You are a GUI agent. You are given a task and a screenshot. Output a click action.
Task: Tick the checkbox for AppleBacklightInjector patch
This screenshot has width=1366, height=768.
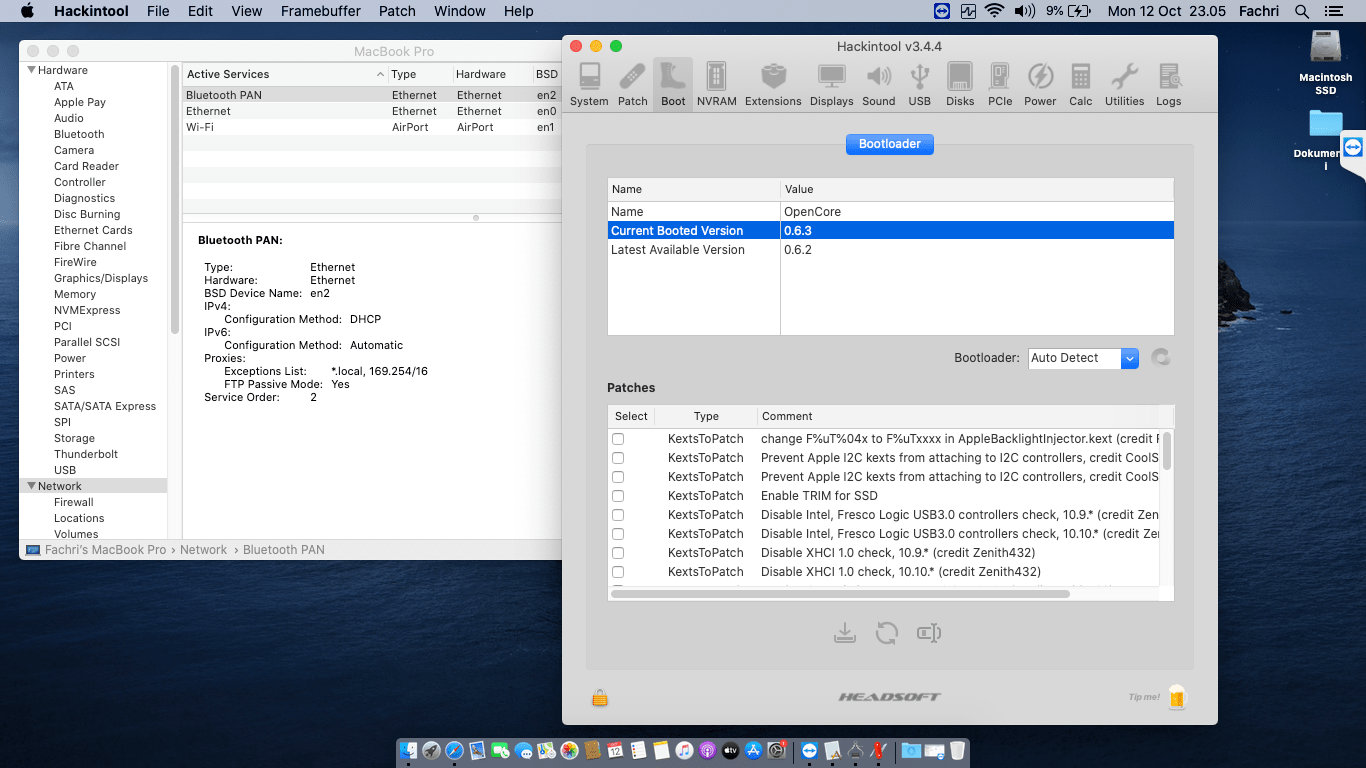(618, 439)
